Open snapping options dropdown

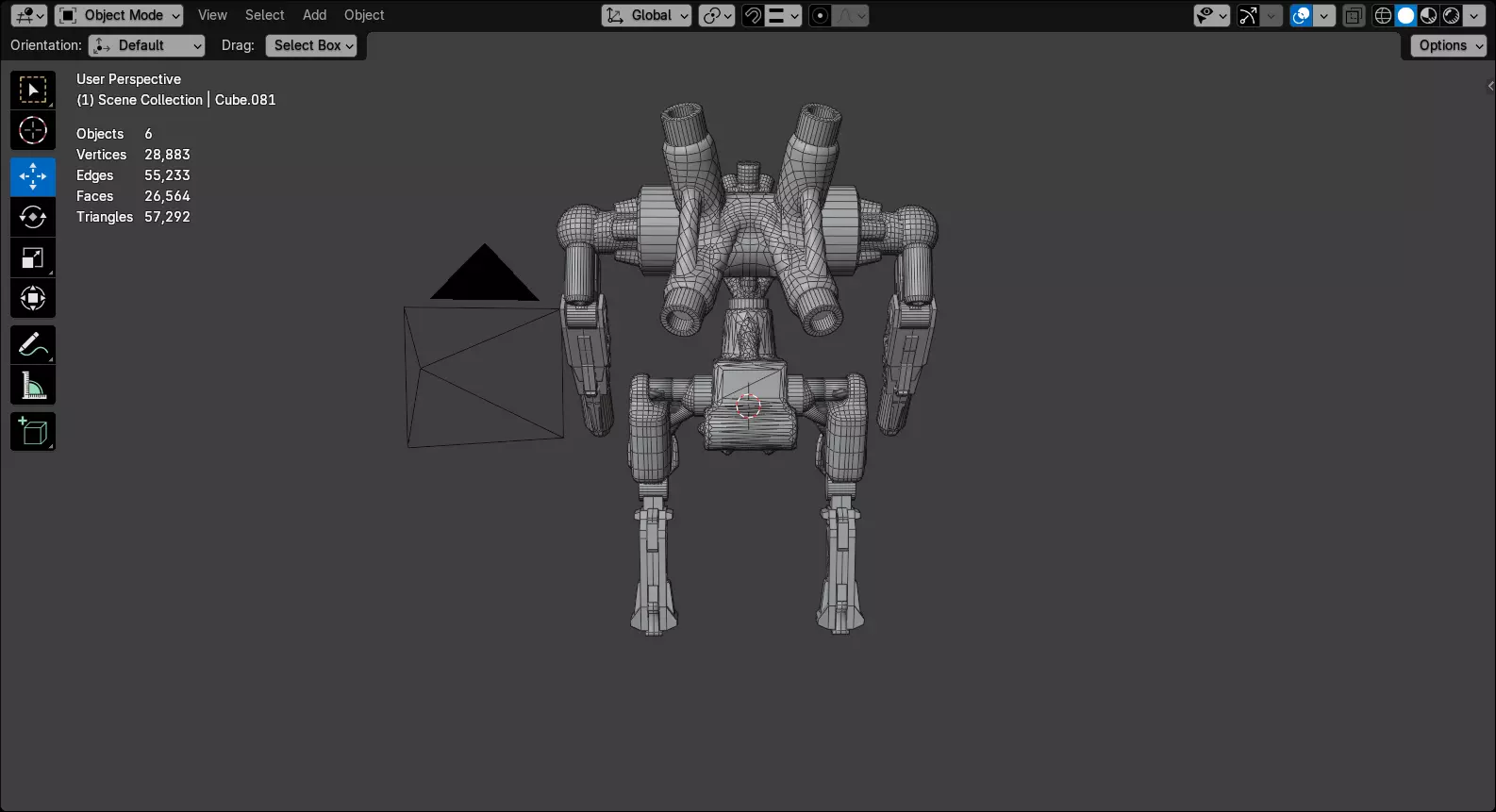(x=783, y=15)
